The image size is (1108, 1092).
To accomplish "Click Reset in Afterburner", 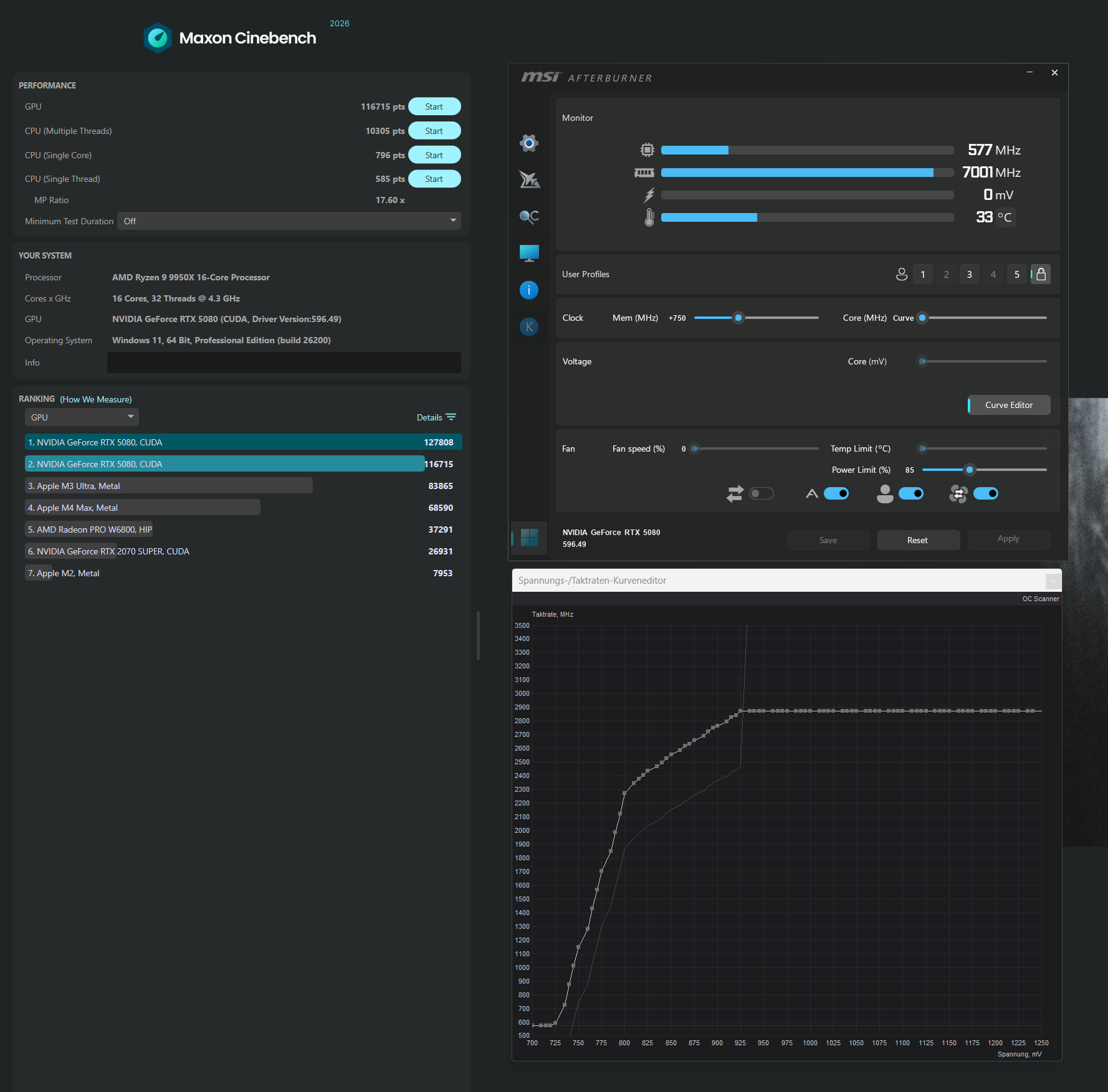I will (x=918, y=540).
